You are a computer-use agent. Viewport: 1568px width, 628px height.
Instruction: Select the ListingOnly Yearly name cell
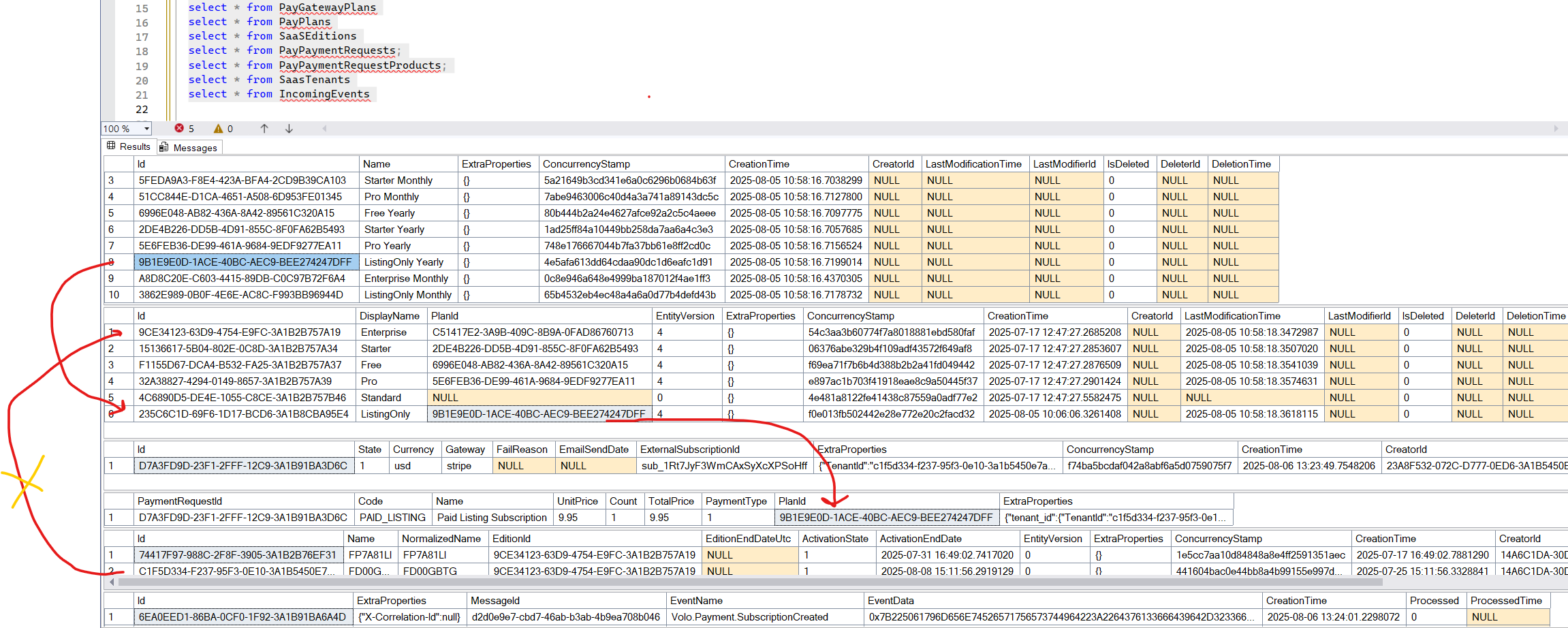[409, 262]
